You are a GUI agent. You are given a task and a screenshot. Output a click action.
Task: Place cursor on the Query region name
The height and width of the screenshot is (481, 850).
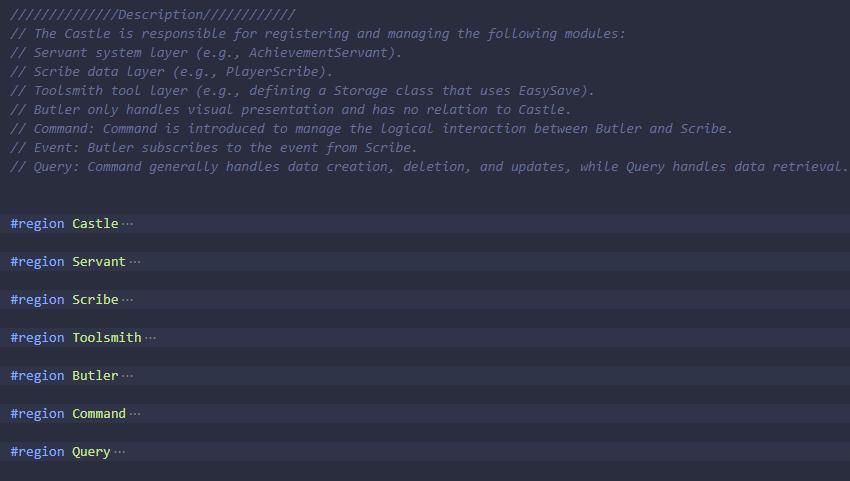point(91,452)
